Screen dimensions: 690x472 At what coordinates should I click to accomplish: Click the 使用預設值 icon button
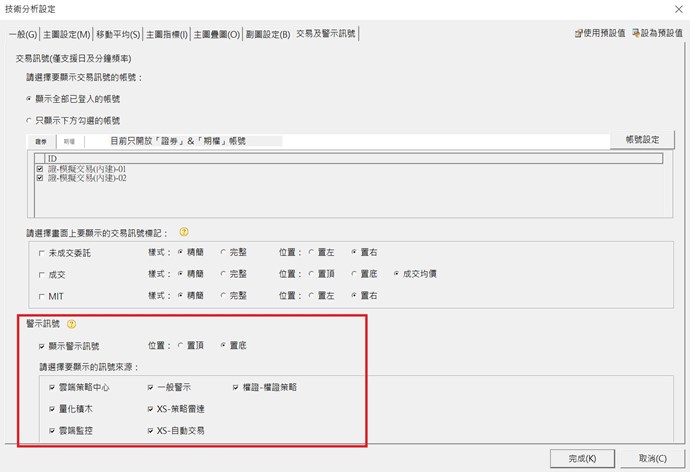pyautogui.click(x=600, y=33)
